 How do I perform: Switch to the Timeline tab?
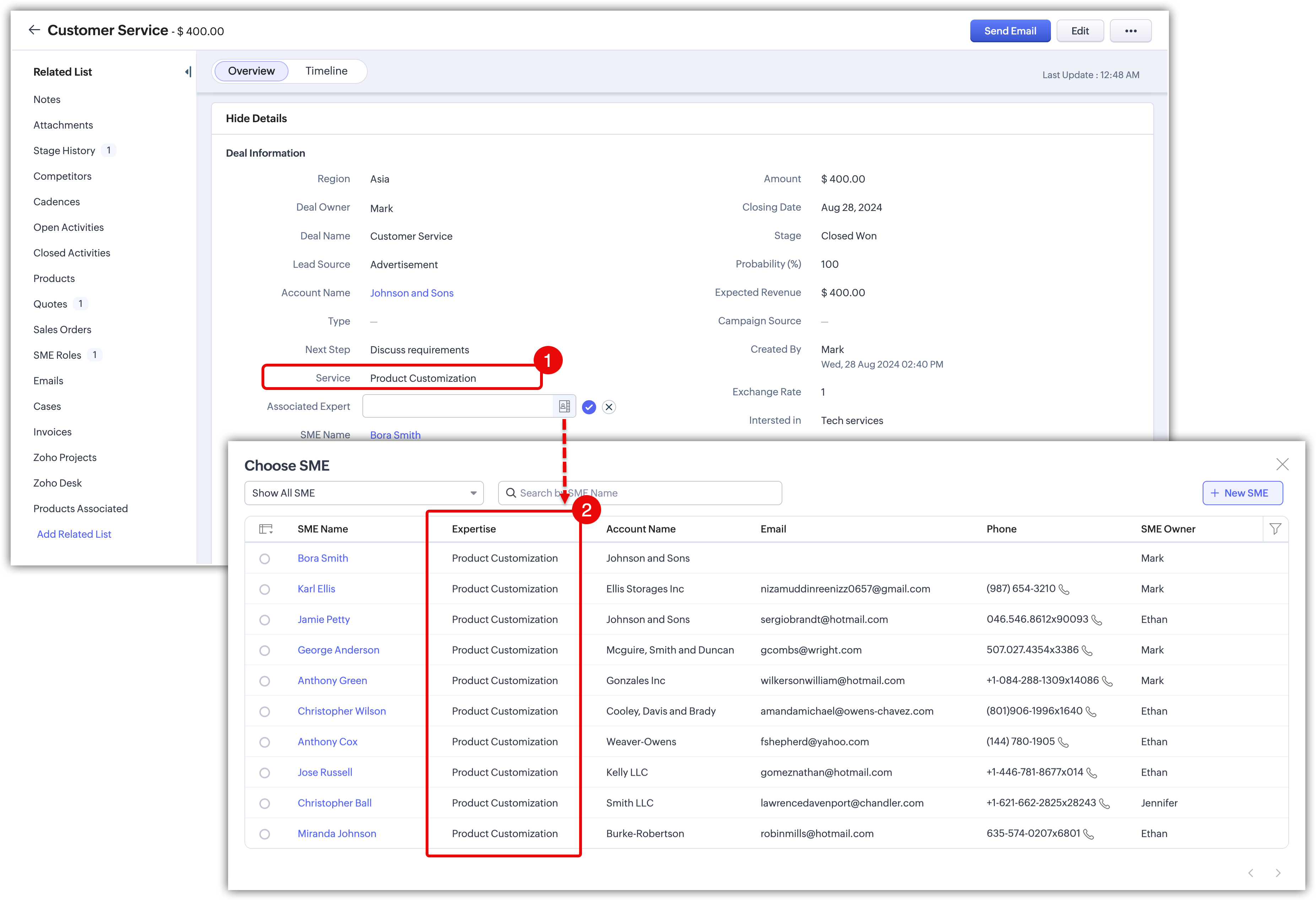[x=326, y=71]
